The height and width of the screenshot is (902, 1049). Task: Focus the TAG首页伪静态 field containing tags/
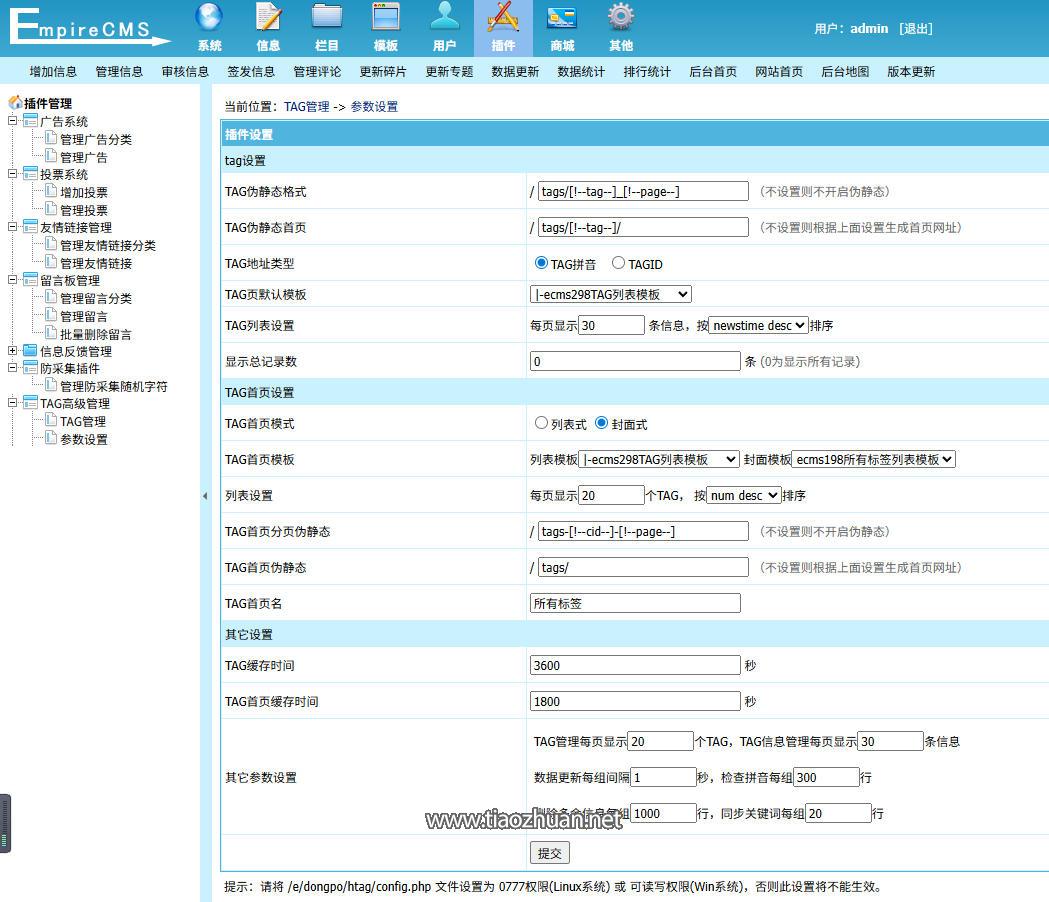point(643,567)
